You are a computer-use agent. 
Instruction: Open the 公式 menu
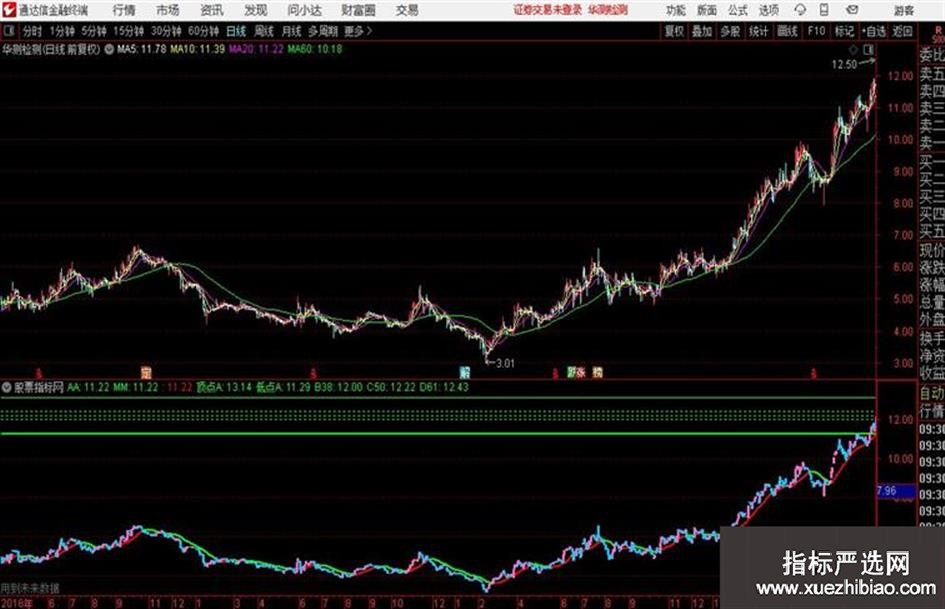738,10
